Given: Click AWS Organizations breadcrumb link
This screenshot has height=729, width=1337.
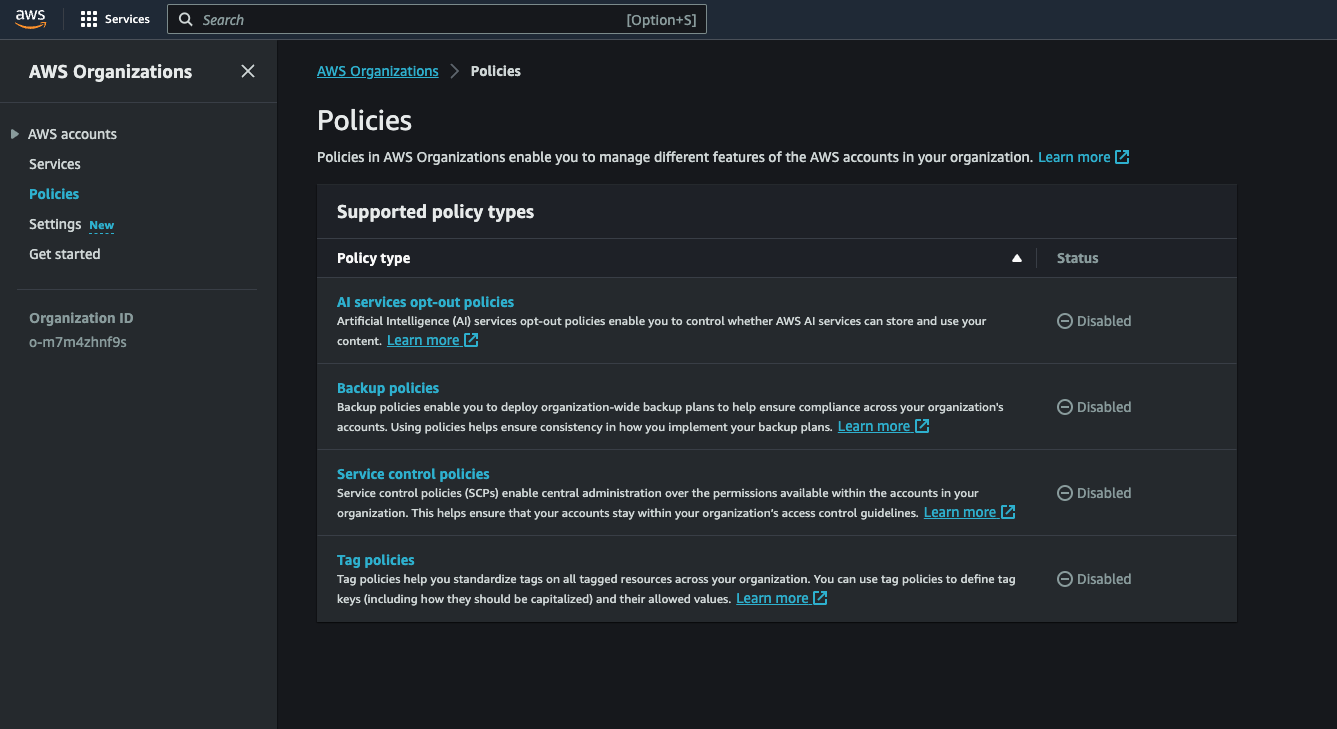Looking at the screenshot, I should tap(377, 71).
